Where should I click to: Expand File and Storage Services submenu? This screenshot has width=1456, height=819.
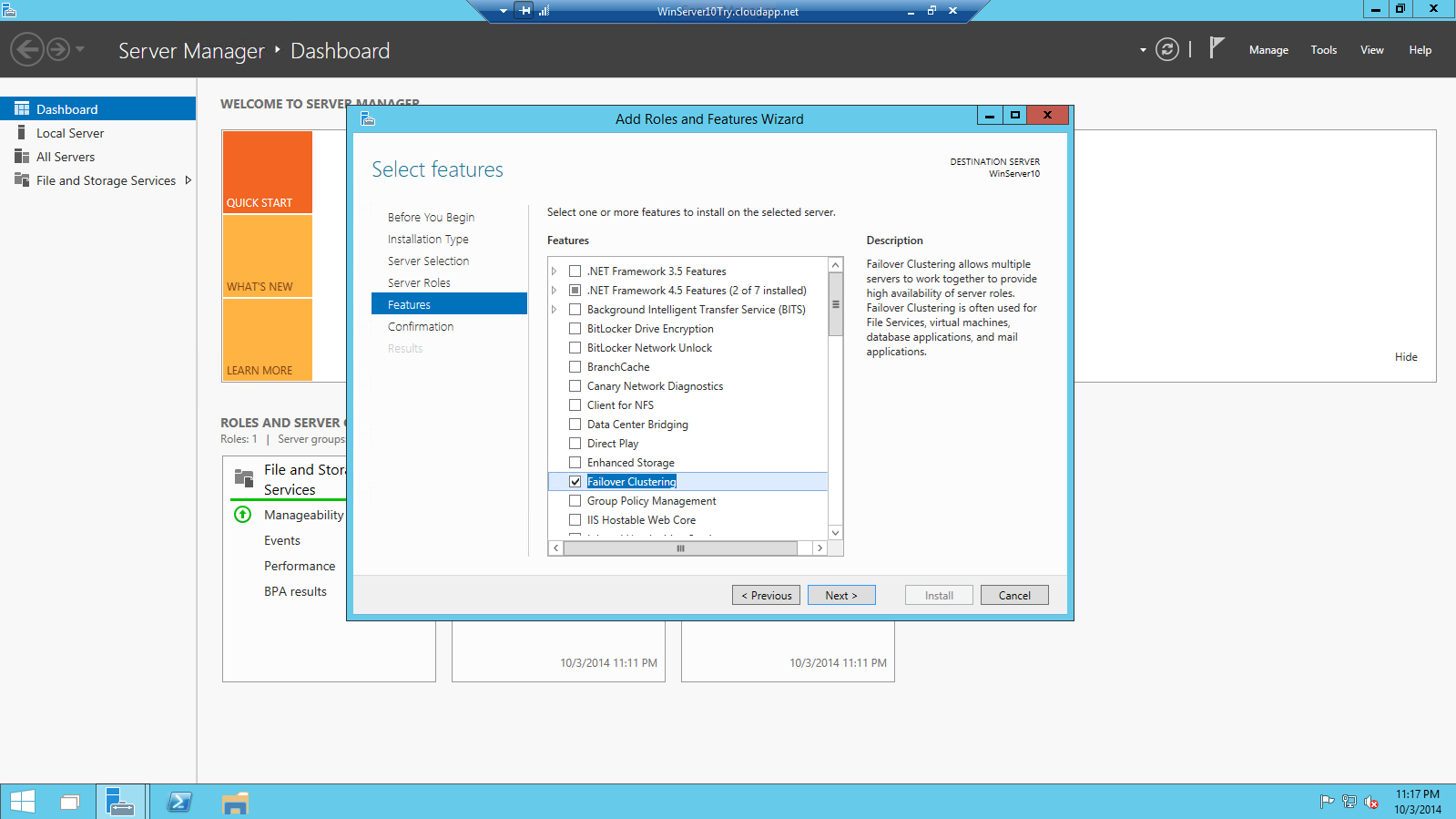[188, 180]
